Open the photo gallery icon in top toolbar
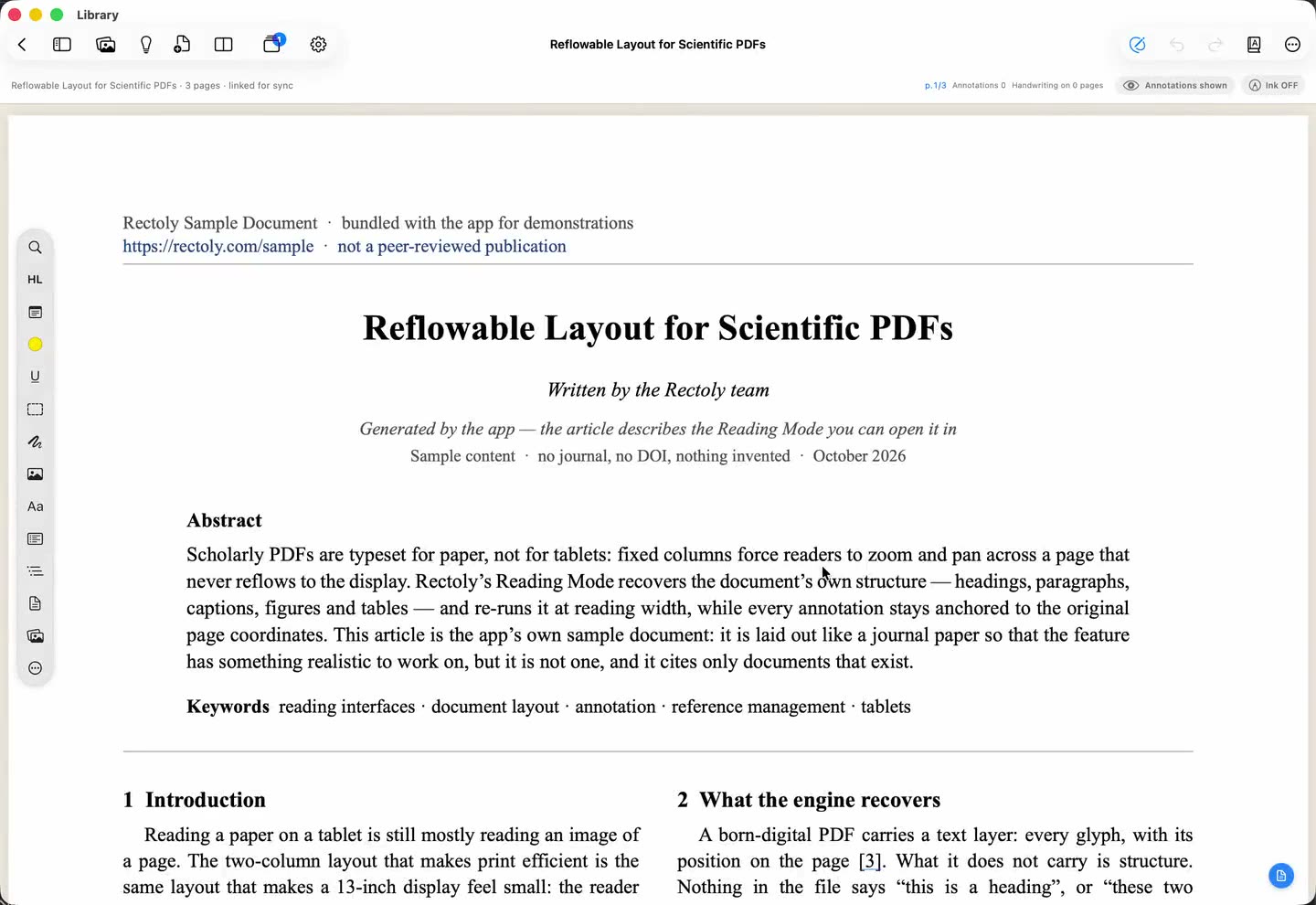Image resolution: width=1316 pixels, height=905 pixels. [x=106, y=44]
